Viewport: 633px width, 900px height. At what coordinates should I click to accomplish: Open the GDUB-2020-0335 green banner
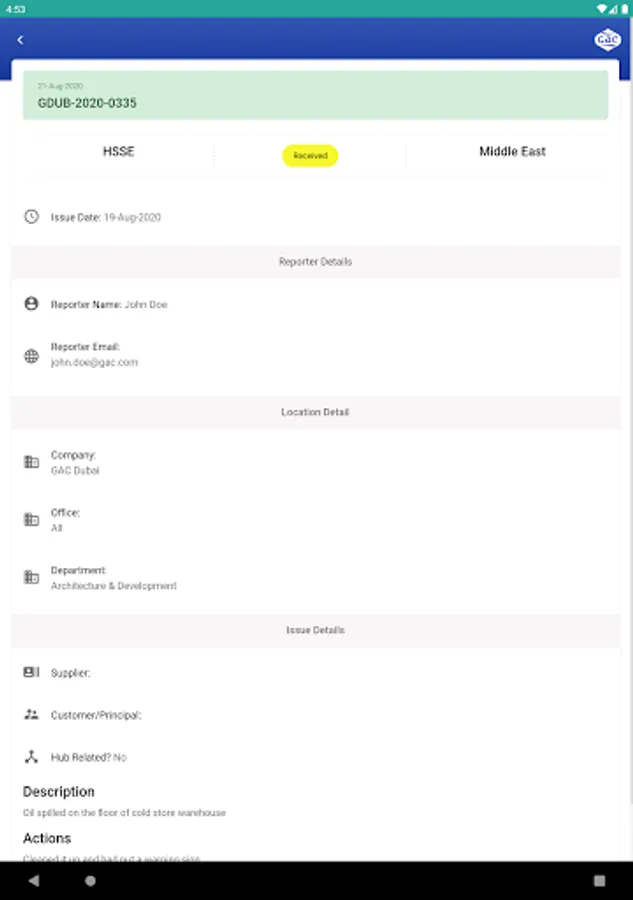pyautogui.click(x=315, y=96)
